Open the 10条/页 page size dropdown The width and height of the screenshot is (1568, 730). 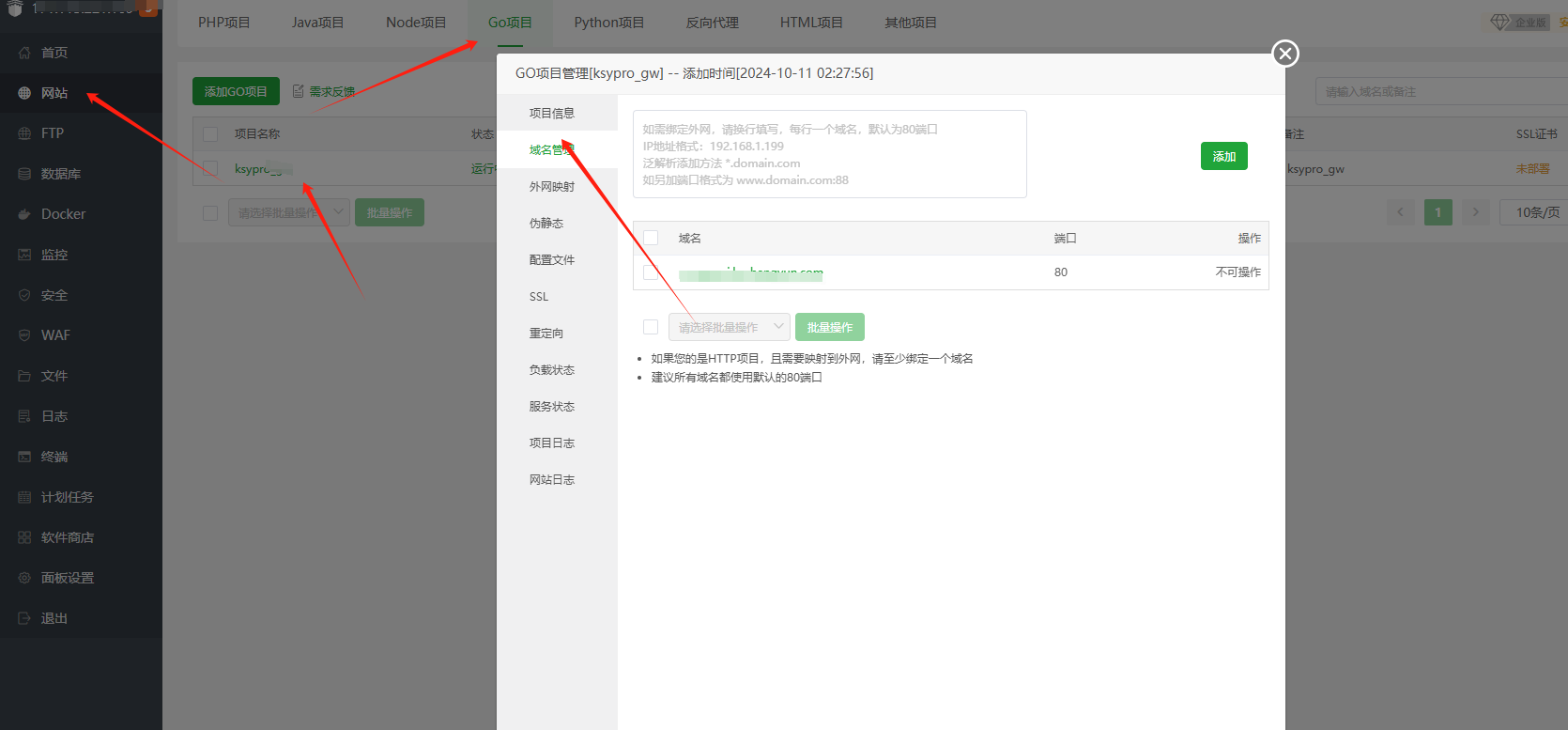[x=1536, y=212]
